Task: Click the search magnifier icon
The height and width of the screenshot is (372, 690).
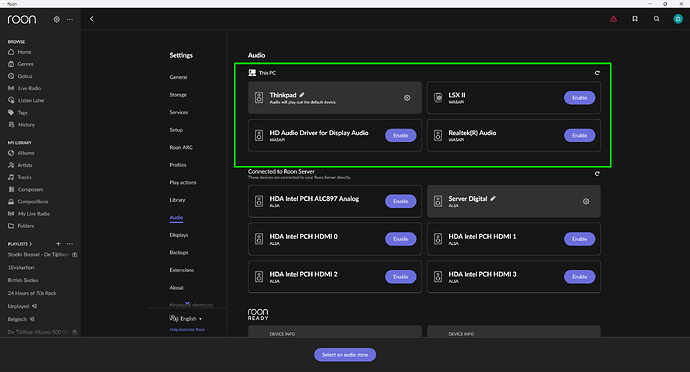Action: tap(656, 19)
